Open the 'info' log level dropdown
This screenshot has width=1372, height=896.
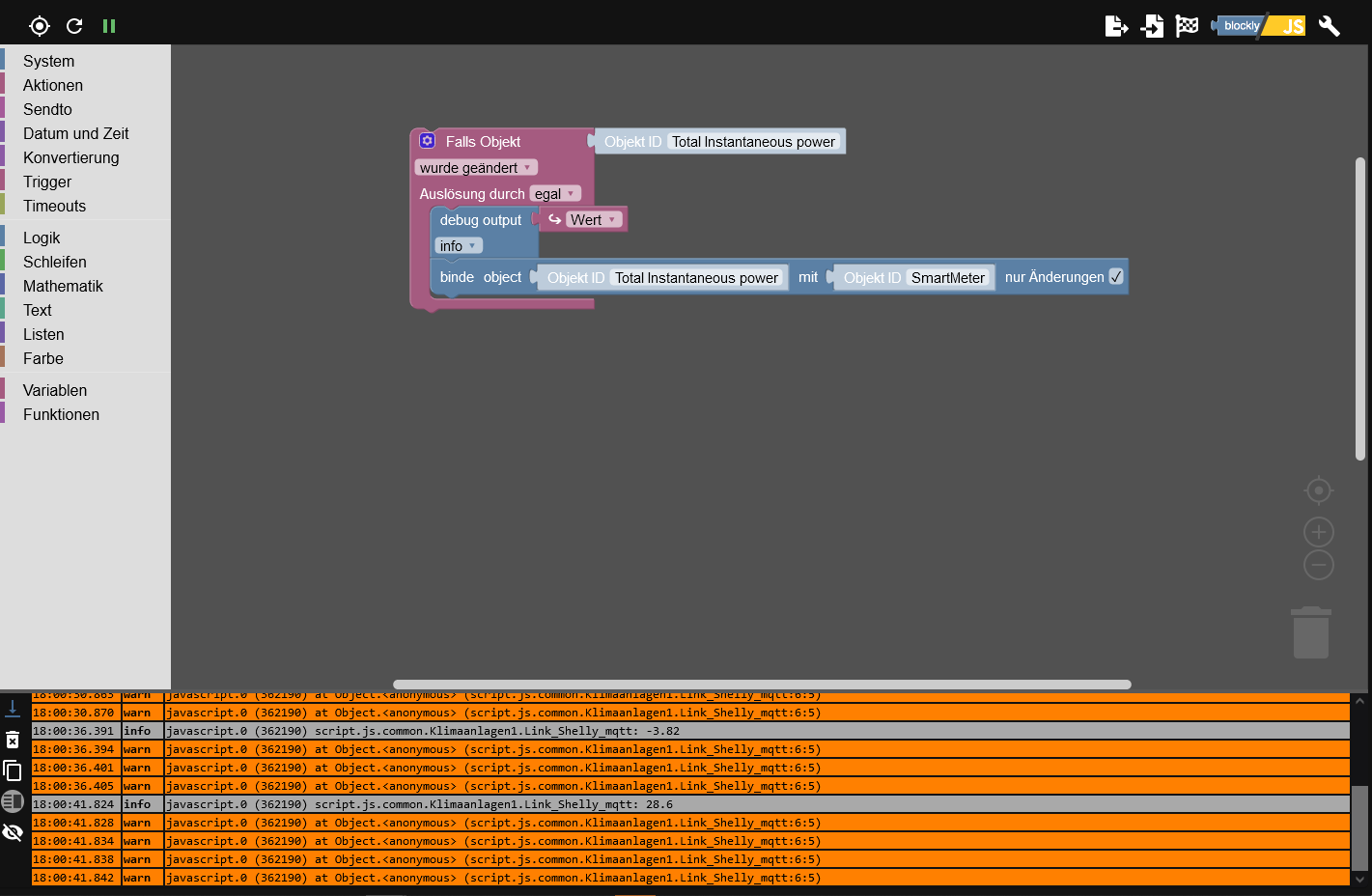[459, 246]
